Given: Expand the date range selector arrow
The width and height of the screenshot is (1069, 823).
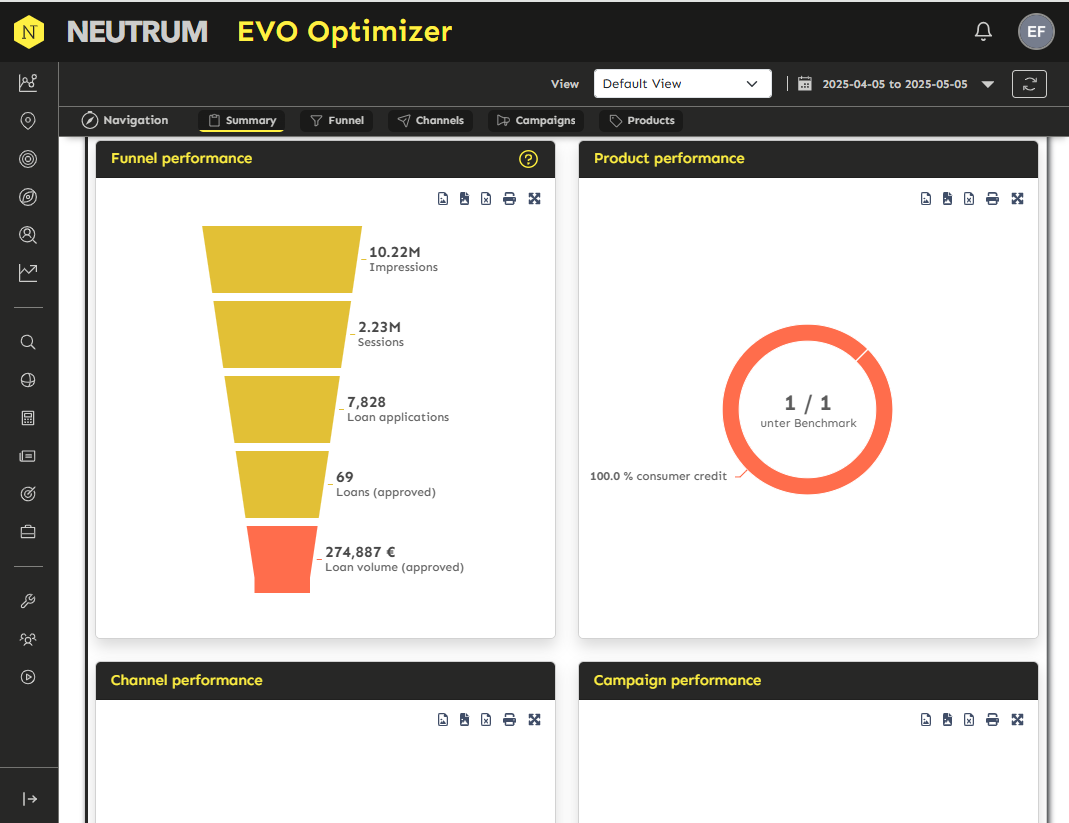Looking at the screenshot, I should (987, 85).
